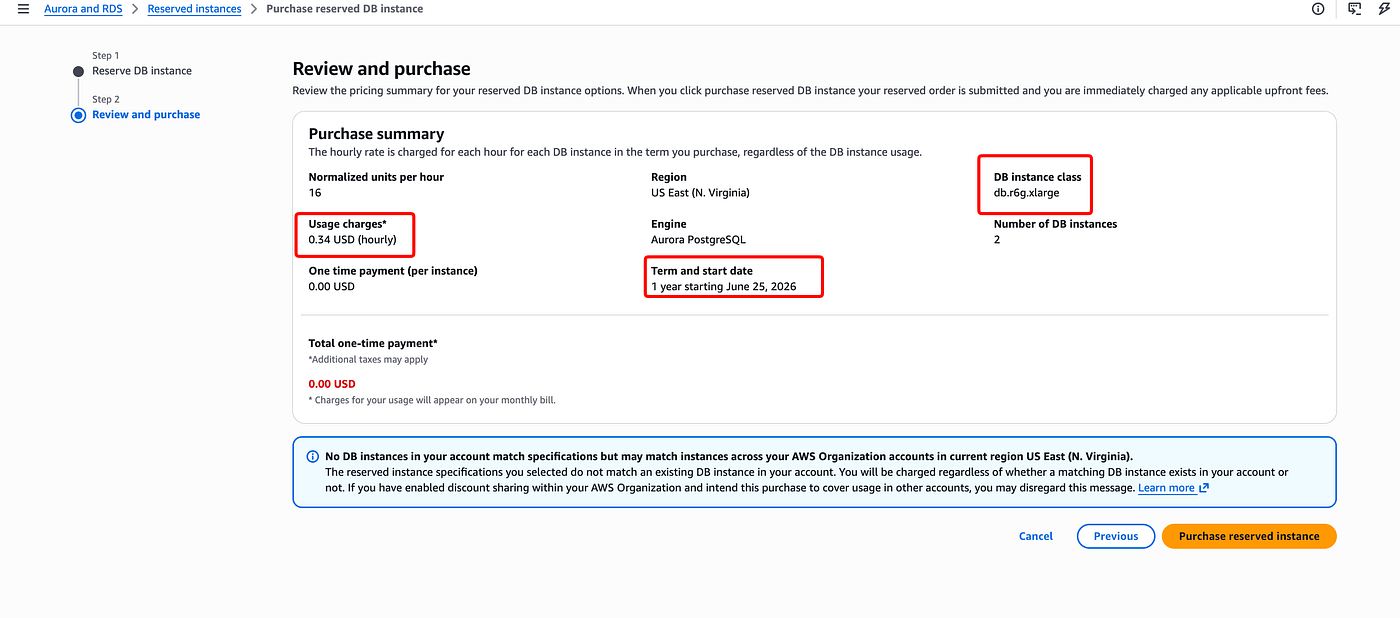1400x618 pixels.
Task: Click the Step 2 radio indicator
Action: 78,115
